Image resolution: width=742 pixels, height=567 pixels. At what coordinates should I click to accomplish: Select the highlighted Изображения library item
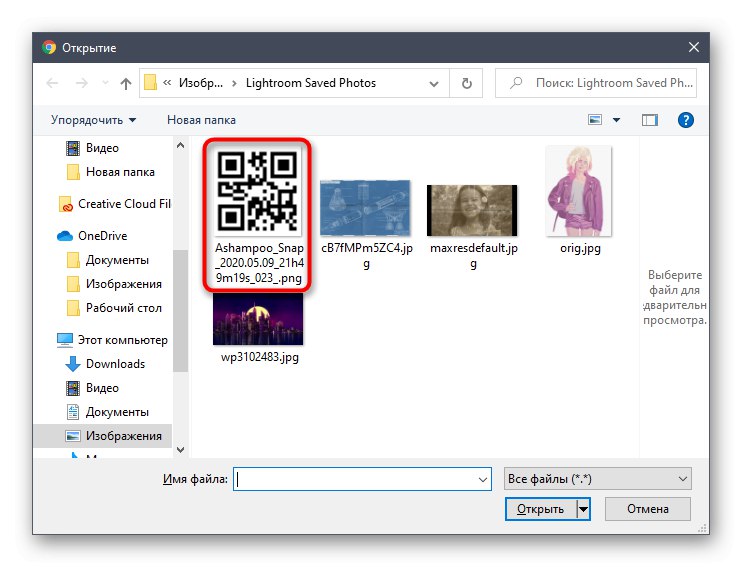[x=103, y=436]
